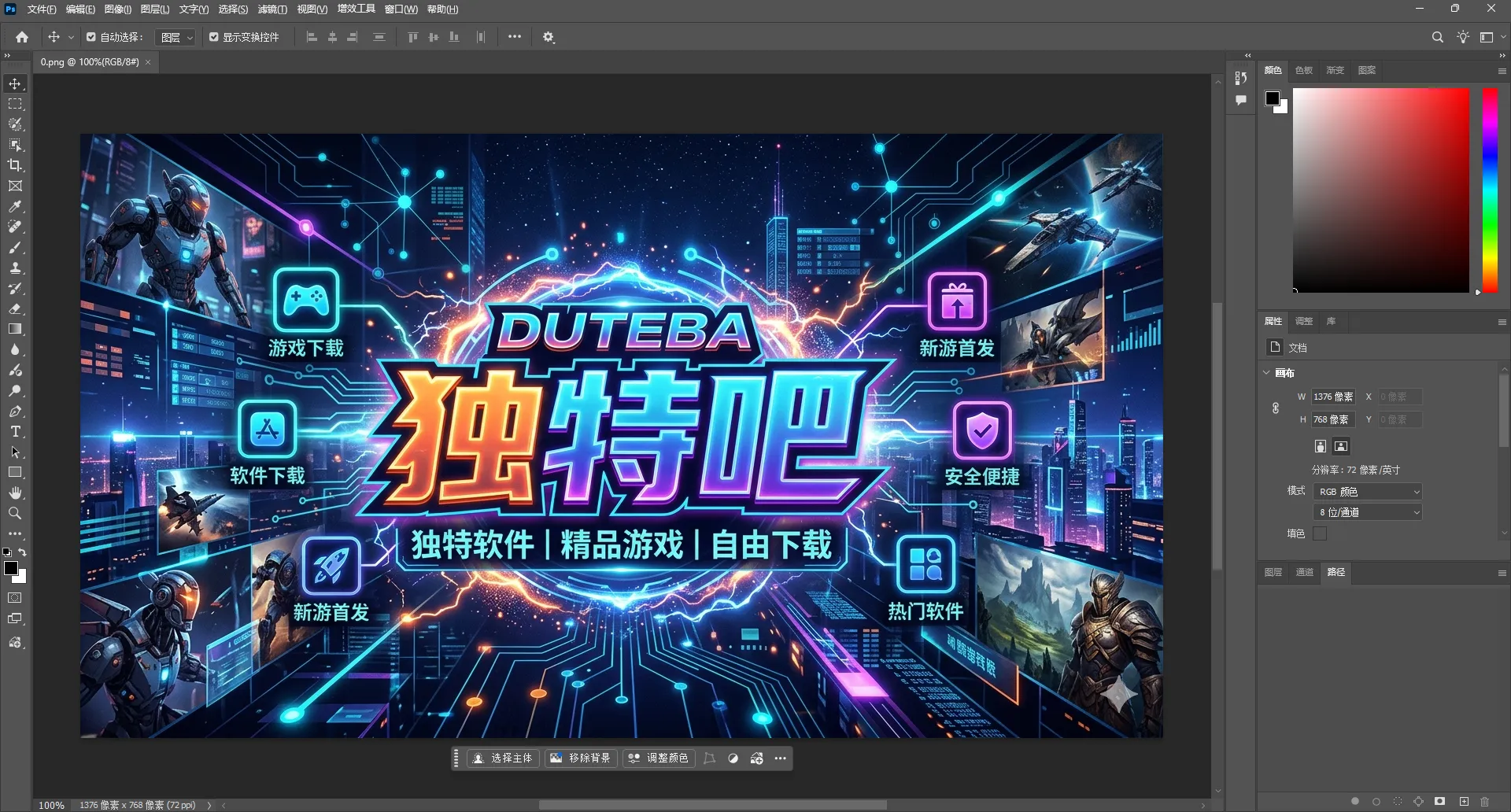This screenshot has width=1511, height=812.
Task: Switch to the 路径 tab
Action: 1336,573
